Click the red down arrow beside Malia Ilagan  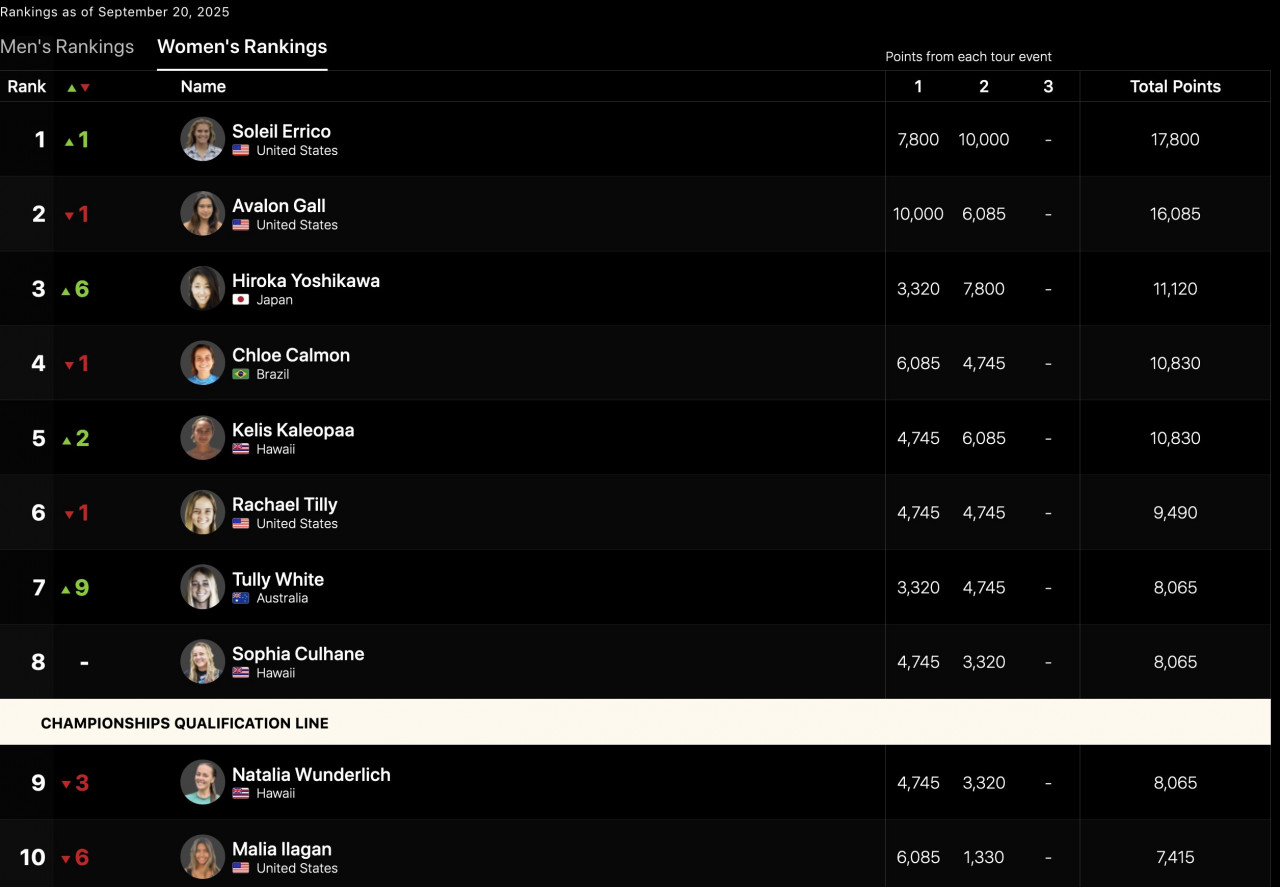tap(66, 859)
